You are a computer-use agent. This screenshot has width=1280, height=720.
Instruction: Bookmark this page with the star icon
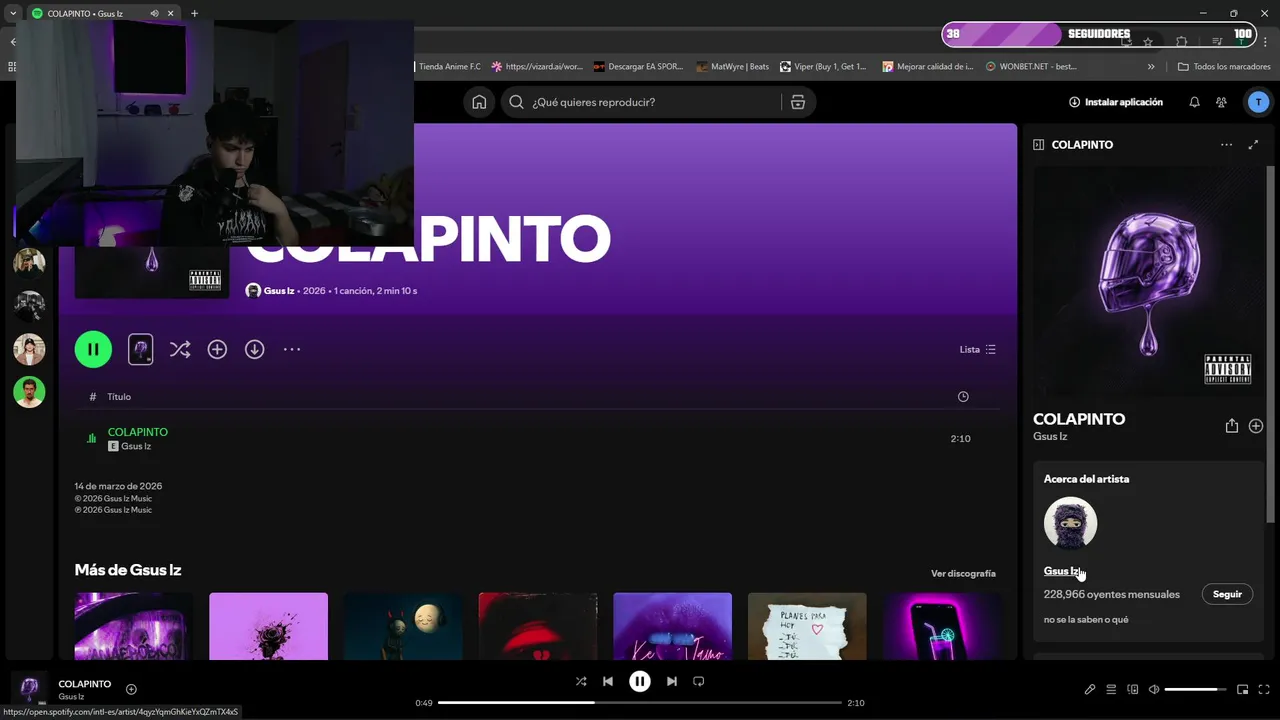tap(1148, 42)
